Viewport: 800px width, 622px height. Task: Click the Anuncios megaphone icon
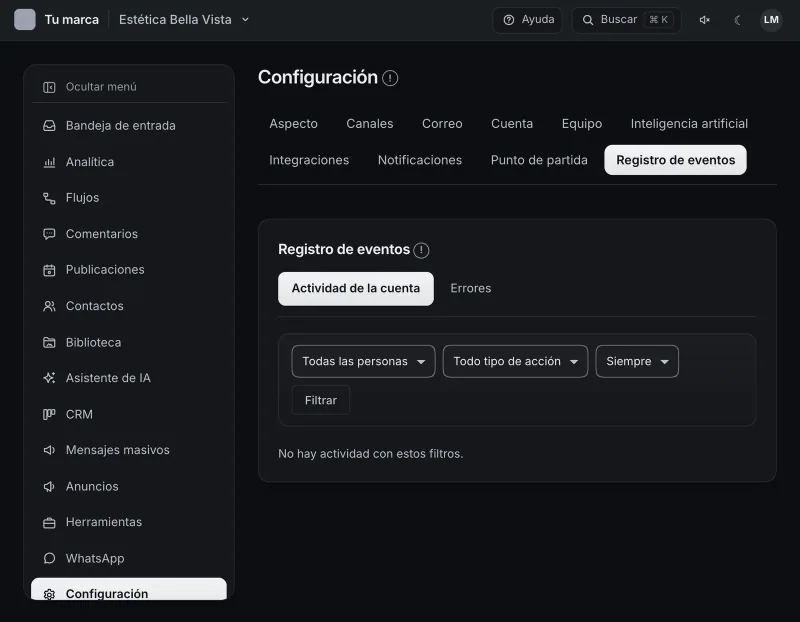[x=49, y=487]
